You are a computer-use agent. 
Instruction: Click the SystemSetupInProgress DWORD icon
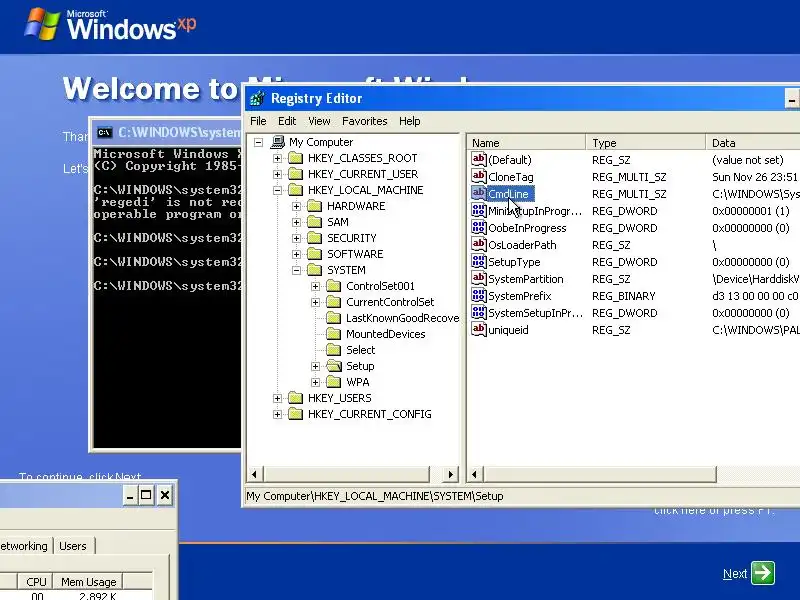click(479, 312)
